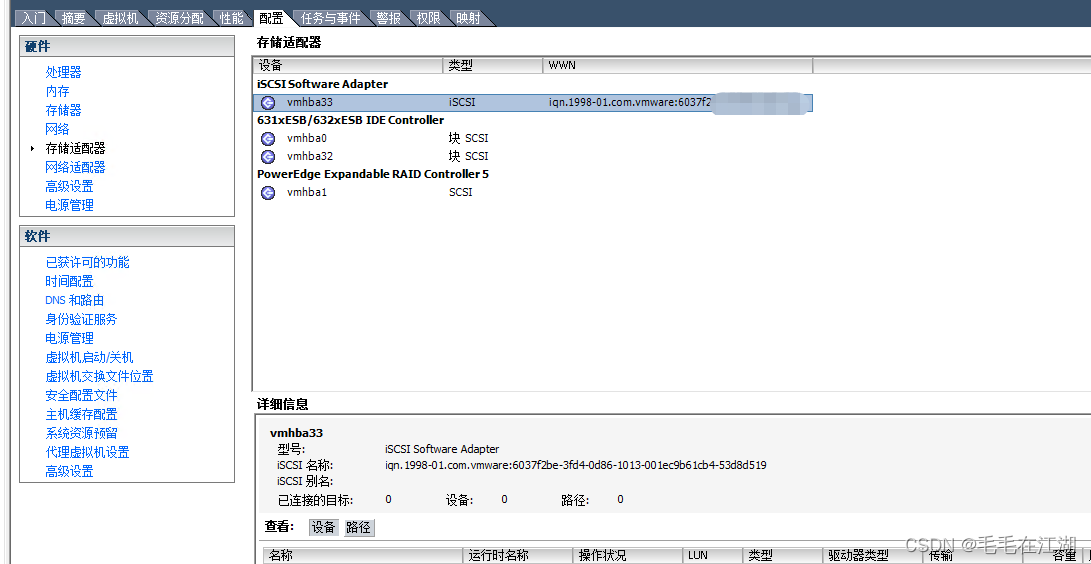This screenshot has width=1091, height=564.
Task: Sort adapters by WWN column header
Action: tap(677, 65)
